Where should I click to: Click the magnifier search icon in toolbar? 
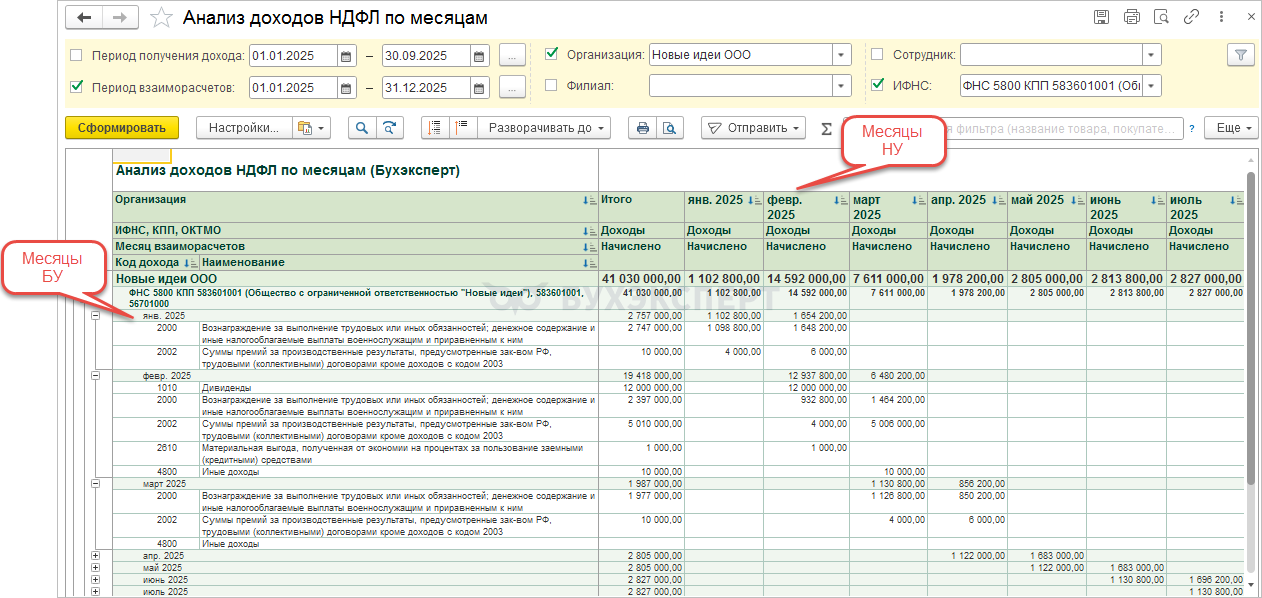point(361,128)
